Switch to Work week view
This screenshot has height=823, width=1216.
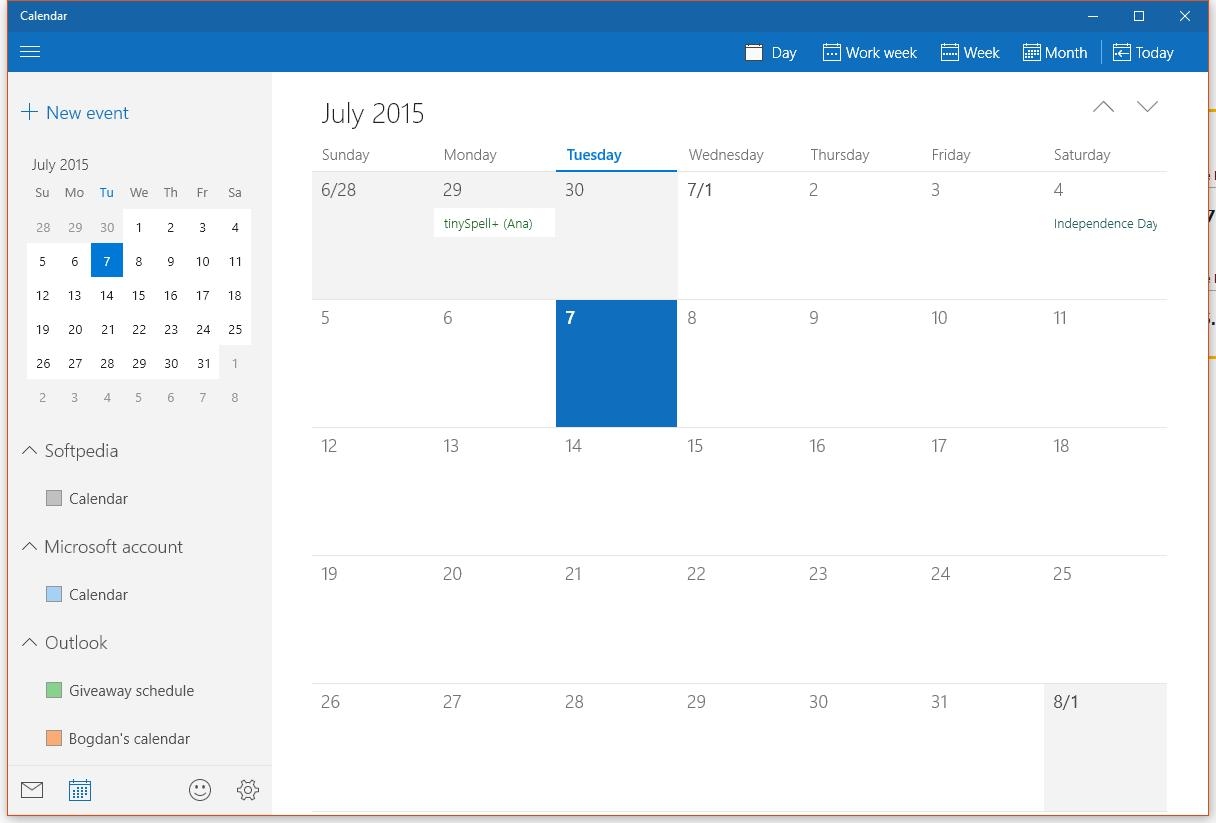868,52
